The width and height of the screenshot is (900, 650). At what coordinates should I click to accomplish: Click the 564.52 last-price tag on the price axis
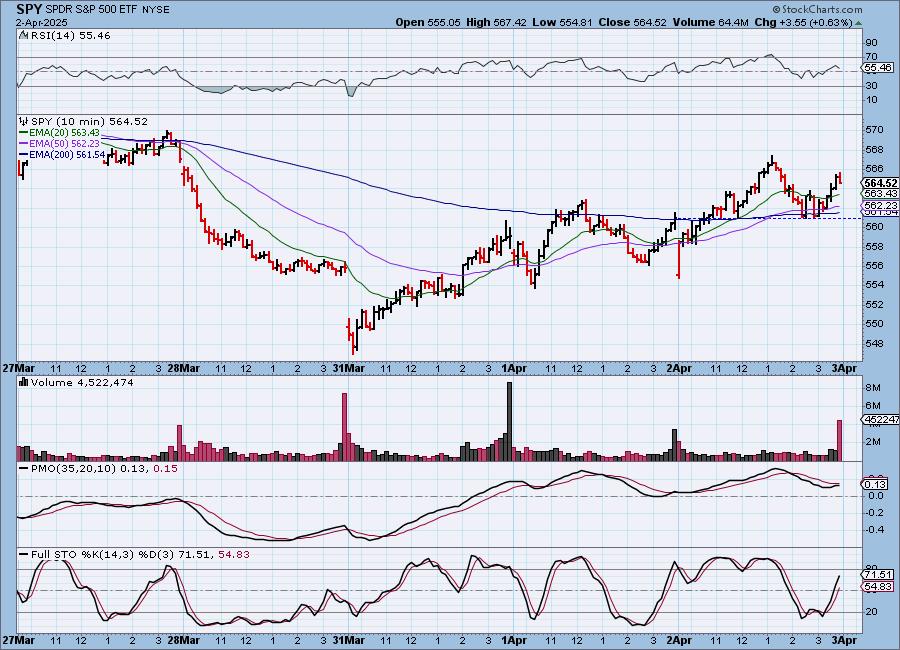click(880, 183)
